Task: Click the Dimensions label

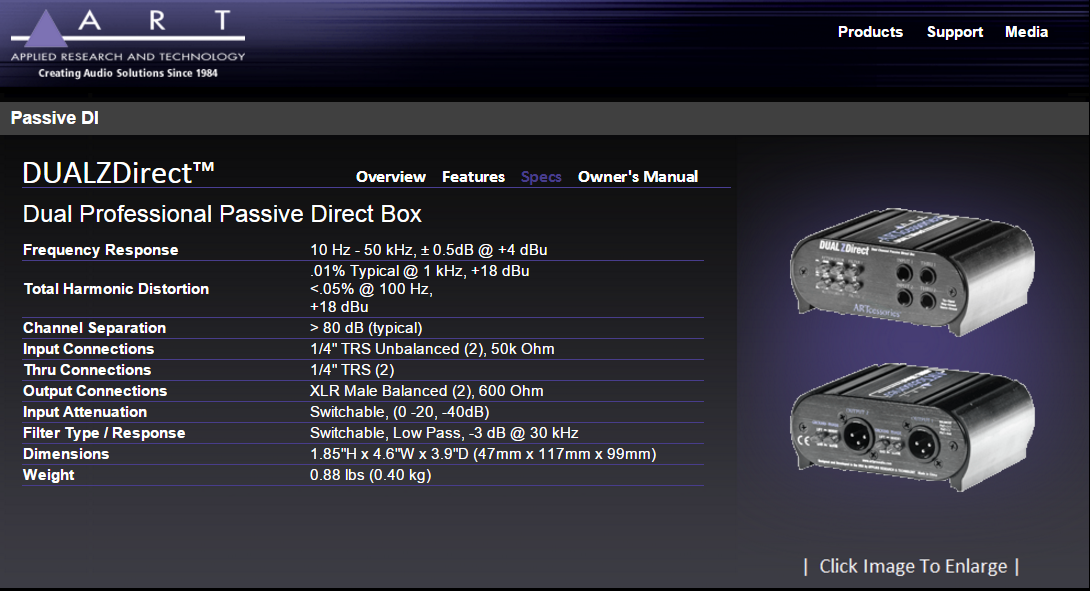Action: click(66, 454)
